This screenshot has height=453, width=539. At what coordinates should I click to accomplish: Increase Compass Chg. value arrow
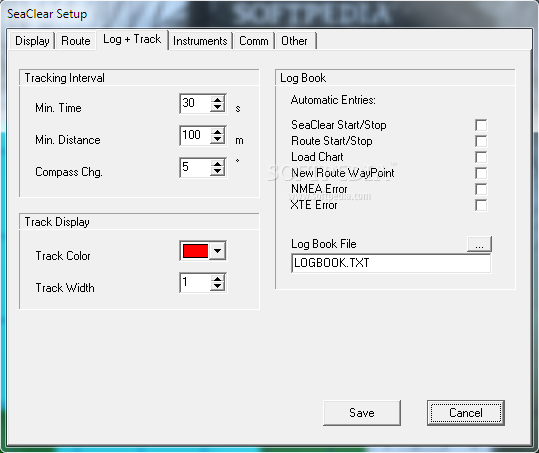(218, 164)
